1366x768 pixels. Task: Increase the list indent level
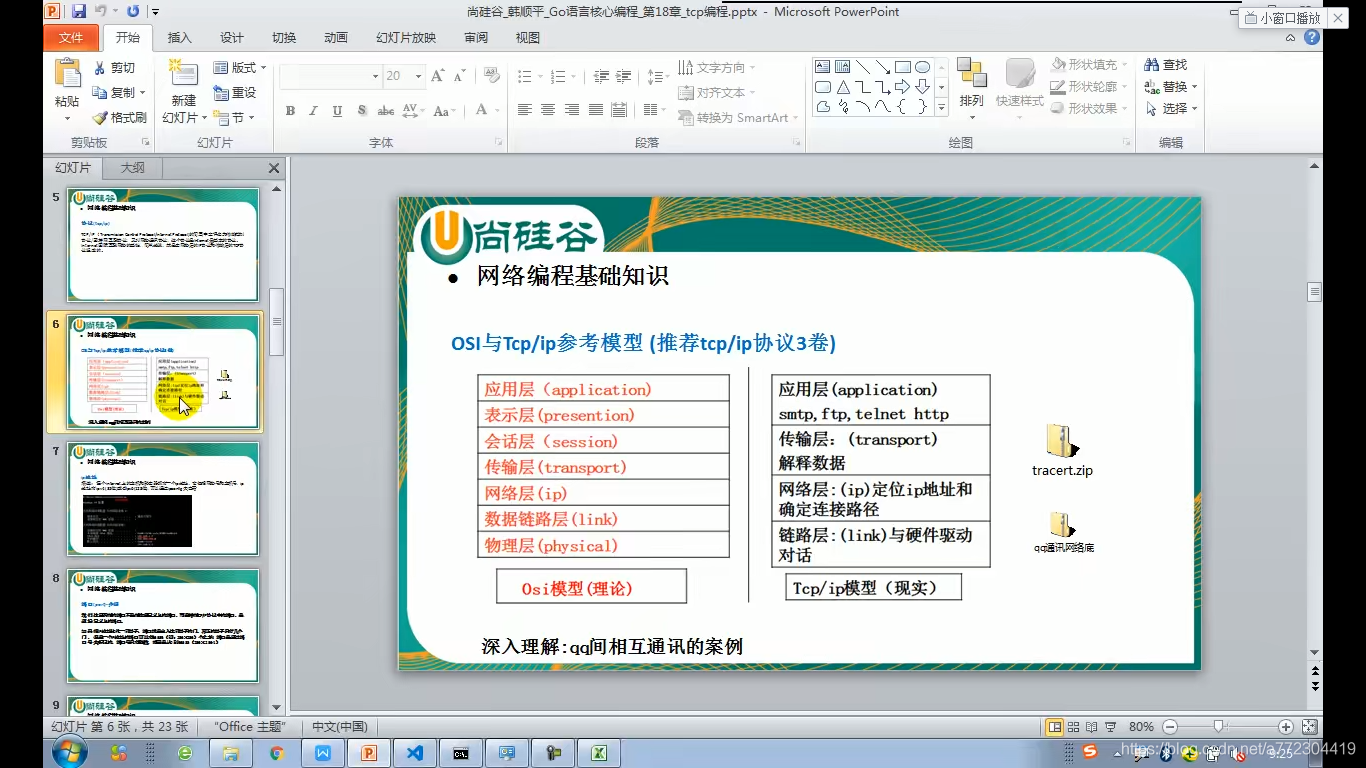point(624,76)
